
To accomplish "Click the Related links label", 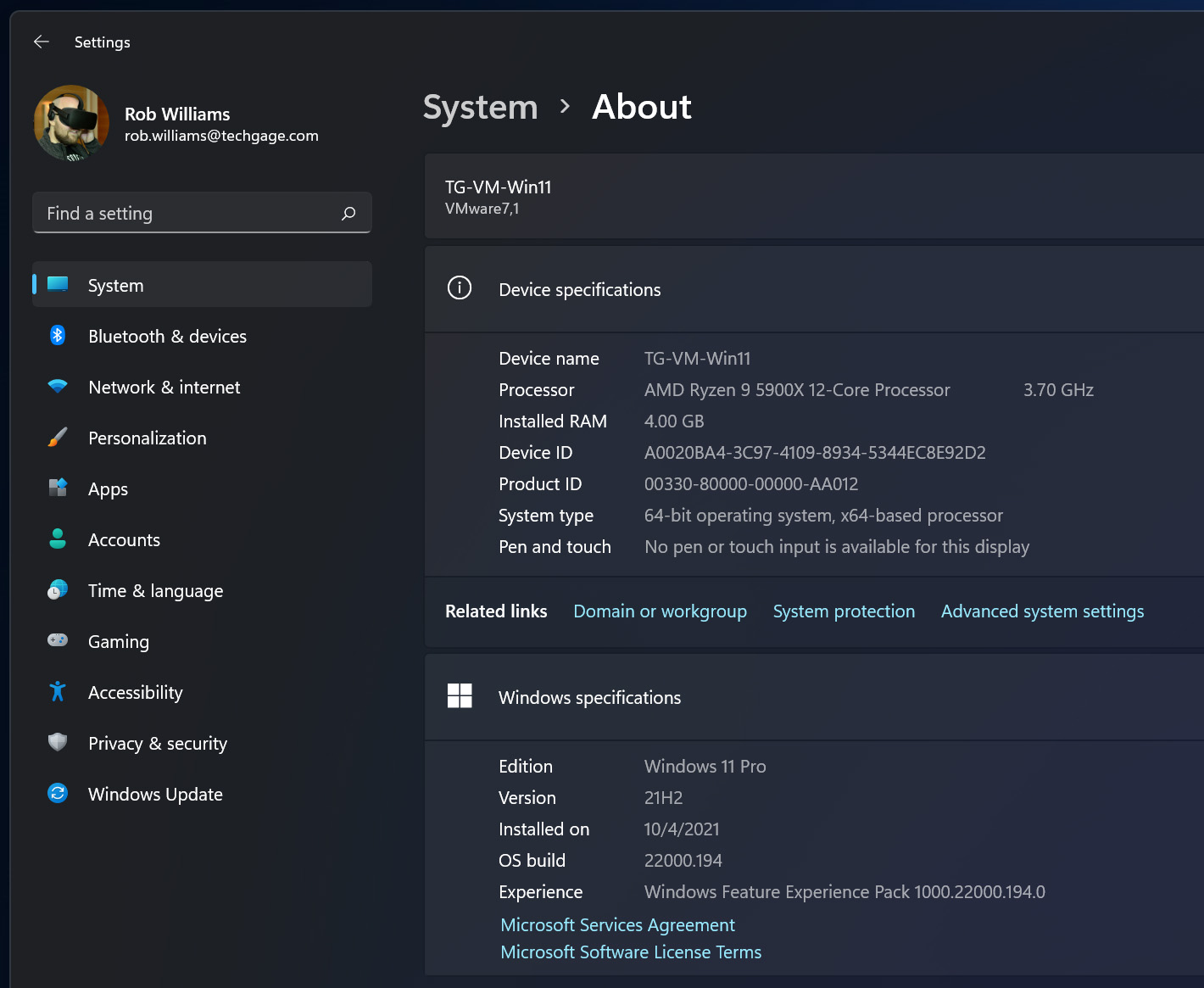I will tap(496, 611).
